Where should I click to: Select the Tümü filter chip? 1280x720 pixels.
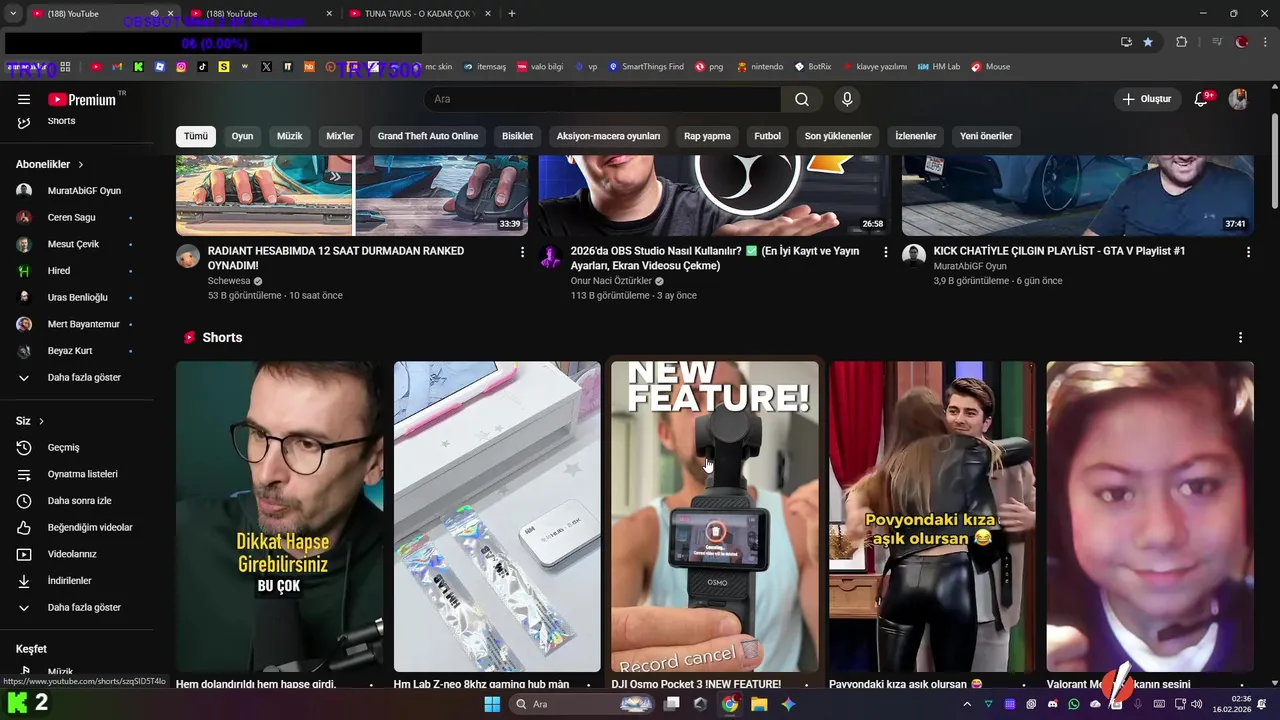pyautogui.click(x=196, y=136)
